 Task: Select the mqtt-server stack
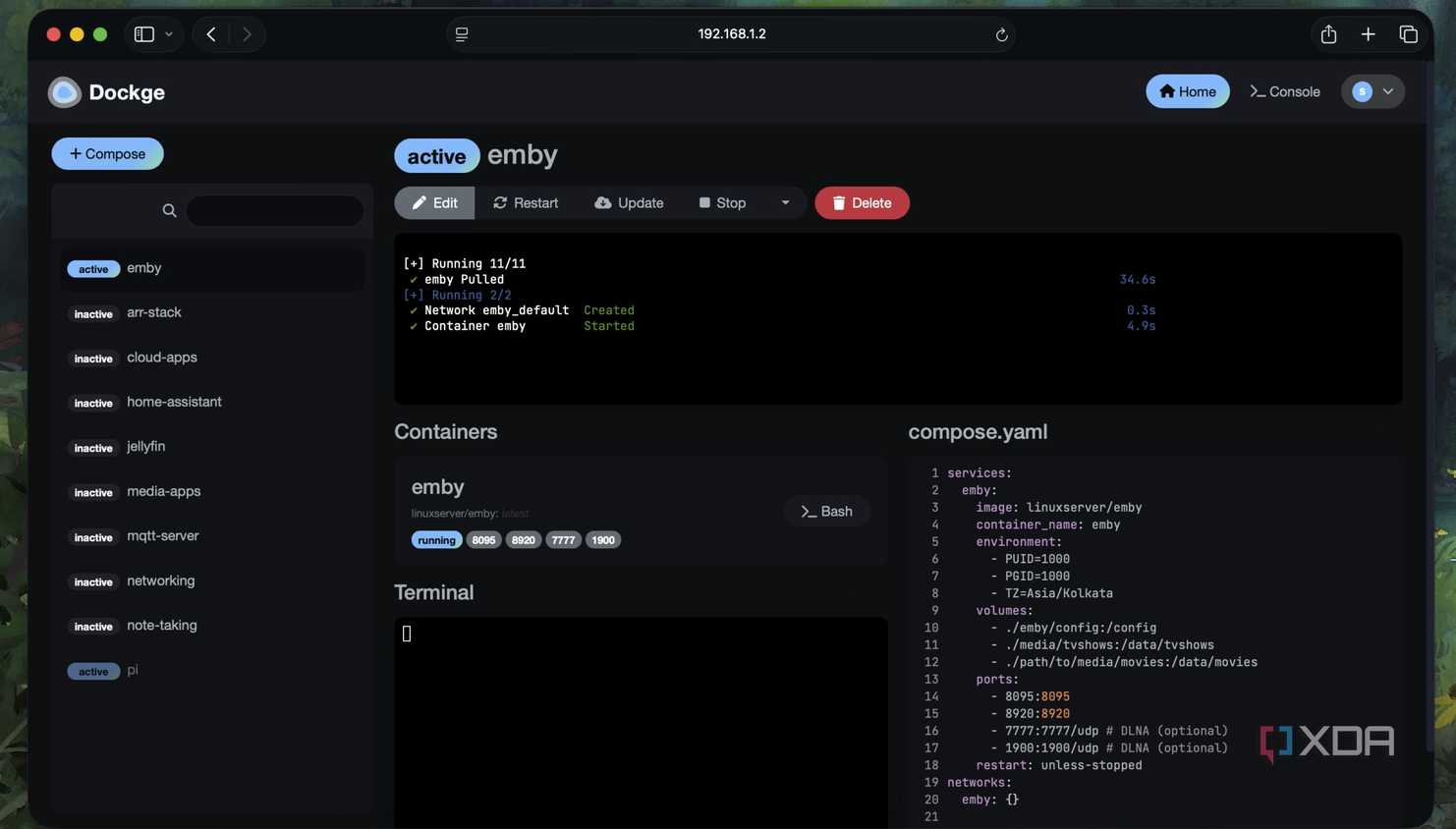(212, 536)
